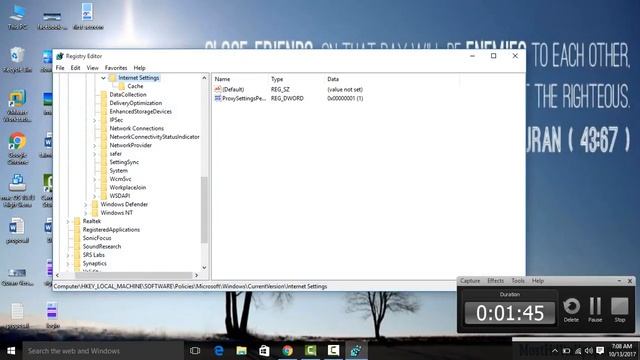The image size is (640, 360).
Task: Select the Cache key folder
Action: pyautogui.click(x=135, y=86)
